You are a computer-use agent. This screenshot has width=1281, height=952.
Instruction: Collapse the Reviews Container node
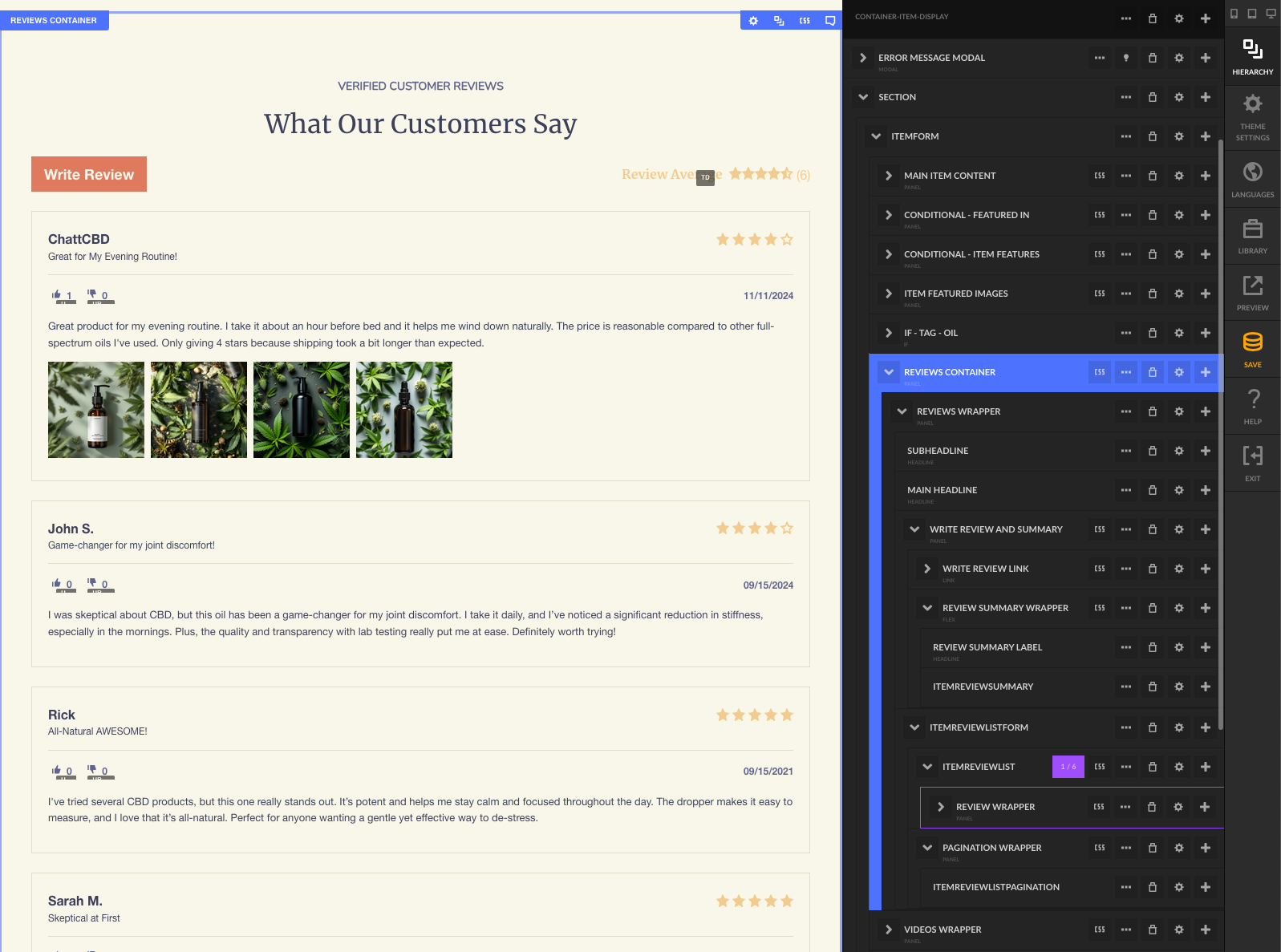[889, 372]
